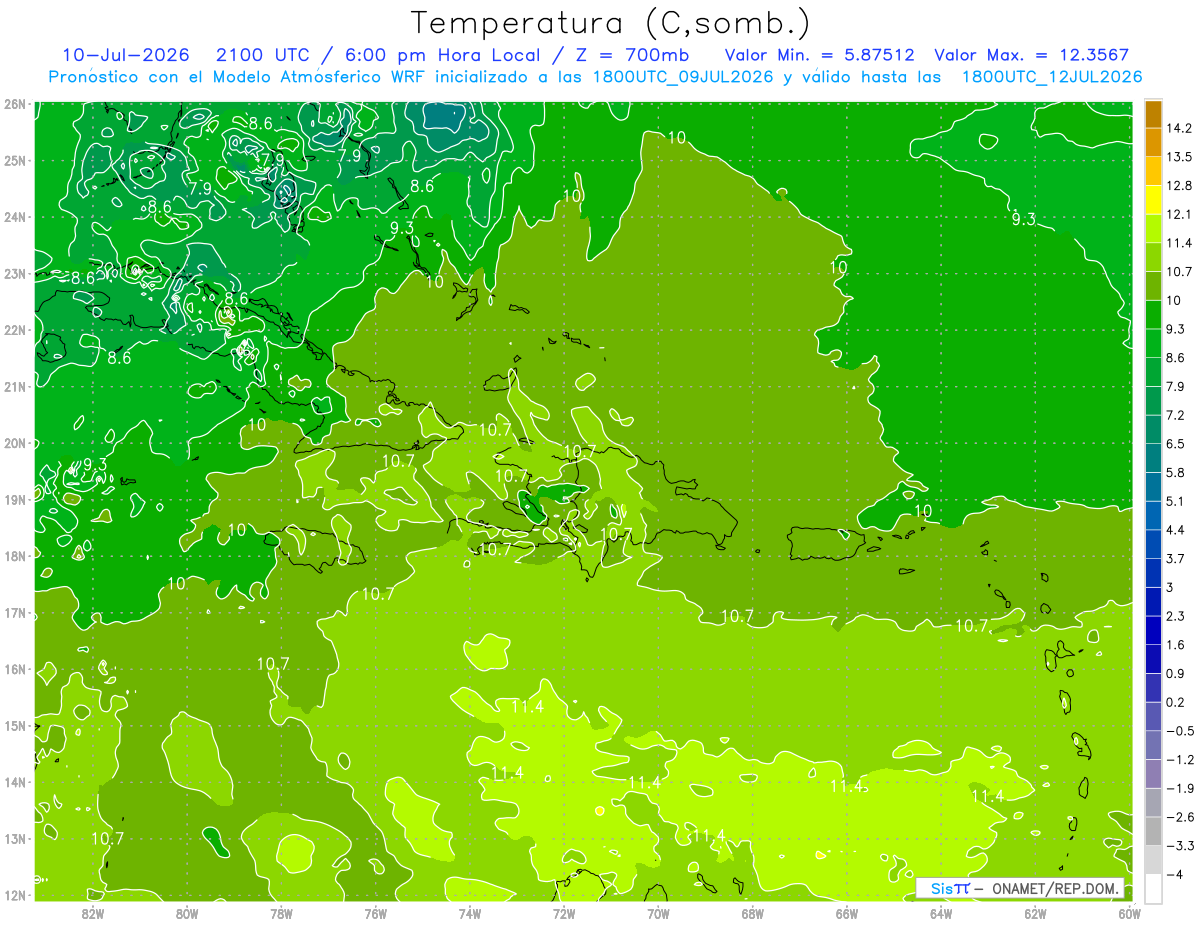Image resolution: width=1200 pixels, height=927 pixels.
Task: Click the legend value "0.9"
Action: click(1176, 673)
